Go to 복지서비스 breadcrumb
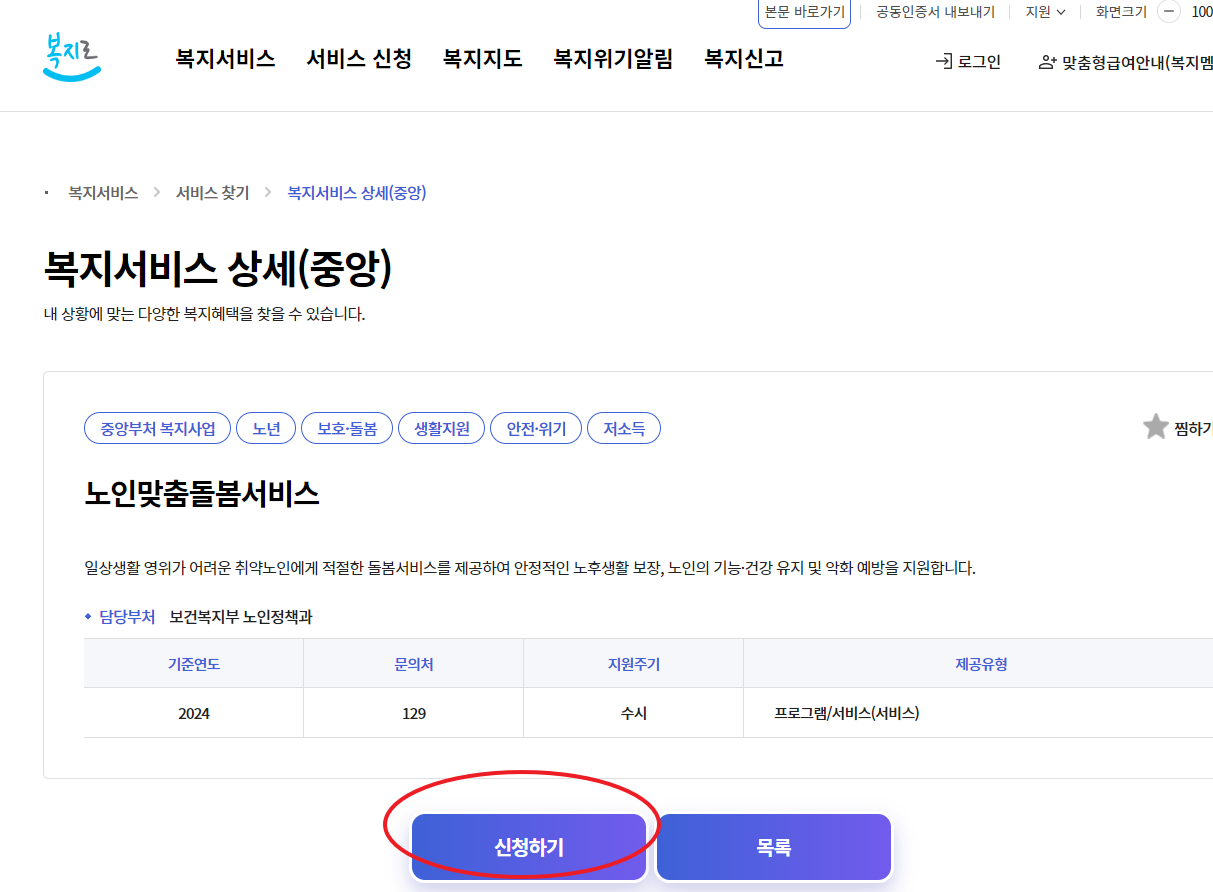The image size is (1213, 892). tap(103, 192)
